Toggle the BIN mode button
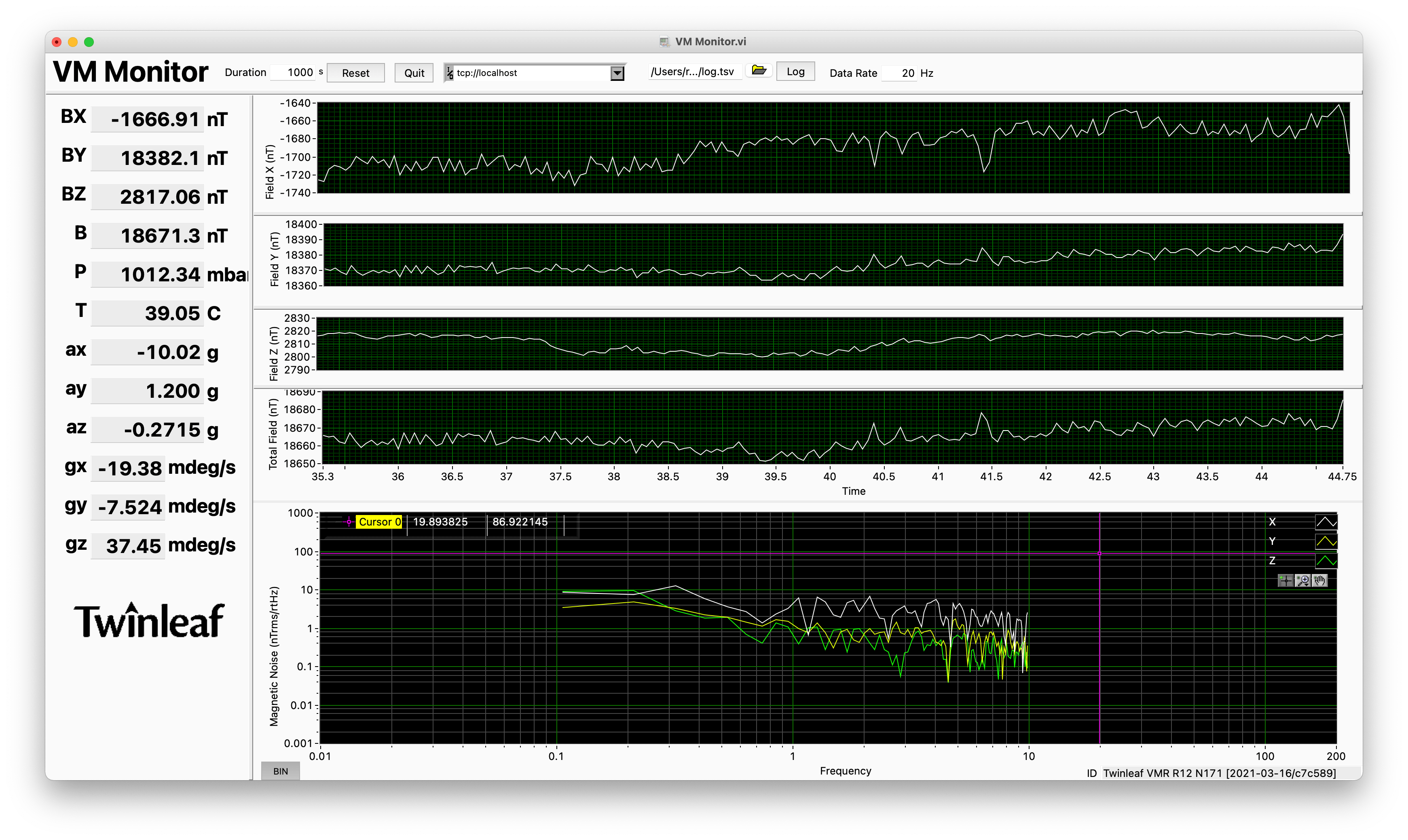This screenshot has width=1408, height=840. 280,771
